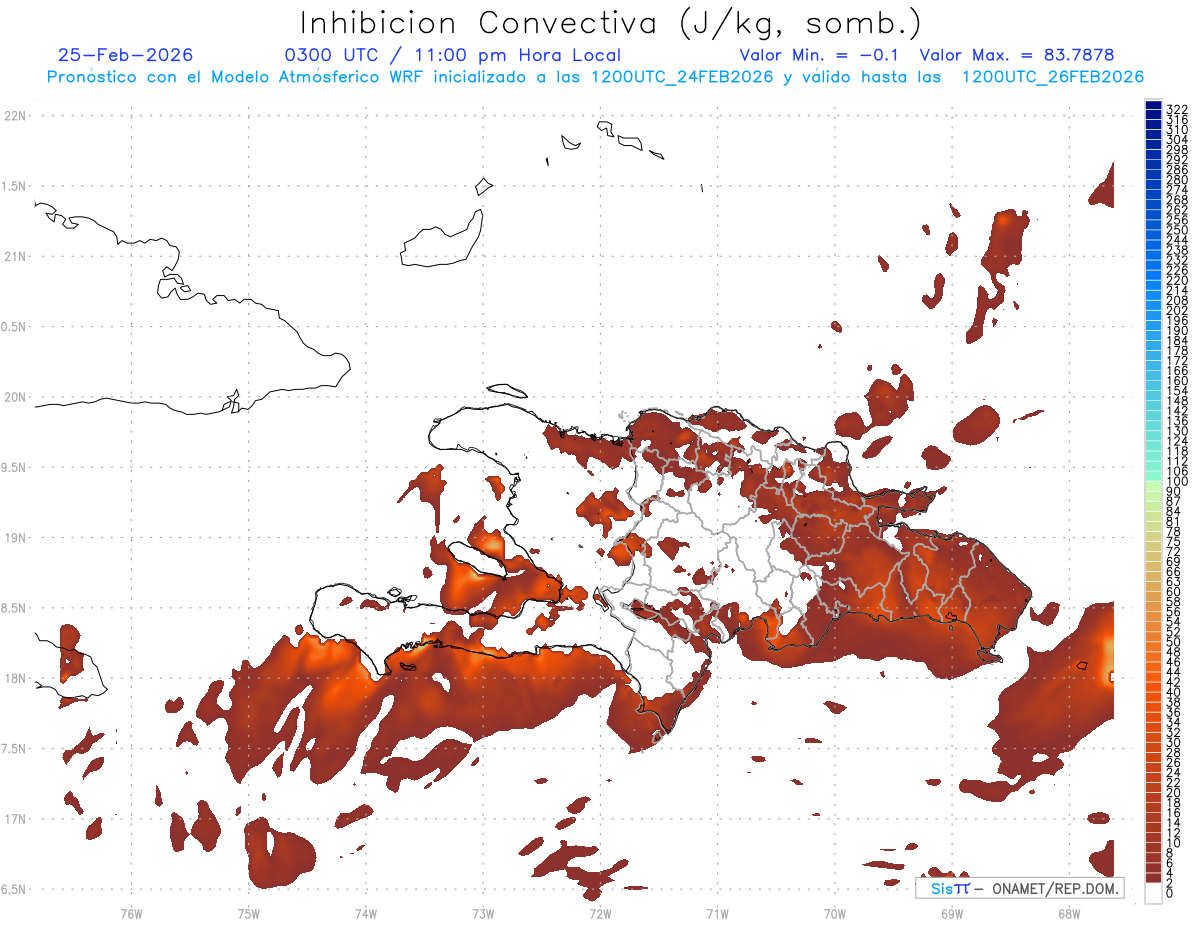The height and width of the screenshot is (927, 1200).
Task: Click the '100' label on the colorbar
Action: coord(1177,481)
